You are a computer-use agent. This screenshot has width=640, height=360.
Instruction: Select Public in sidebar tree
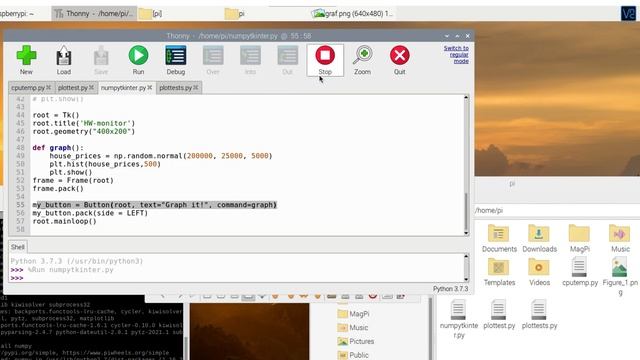pyautogui.click(x=353, y=355)
